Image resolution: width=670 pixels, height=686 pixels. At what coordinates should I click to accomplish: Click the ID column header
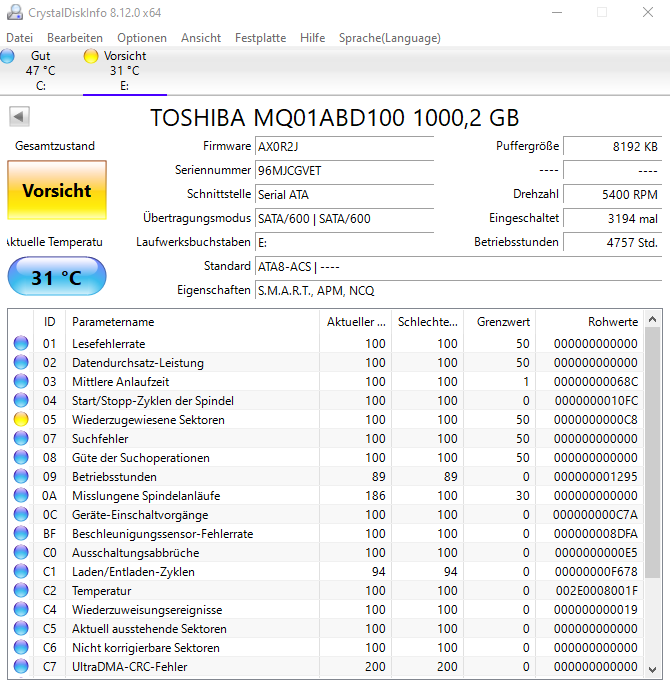click(49, 322)
